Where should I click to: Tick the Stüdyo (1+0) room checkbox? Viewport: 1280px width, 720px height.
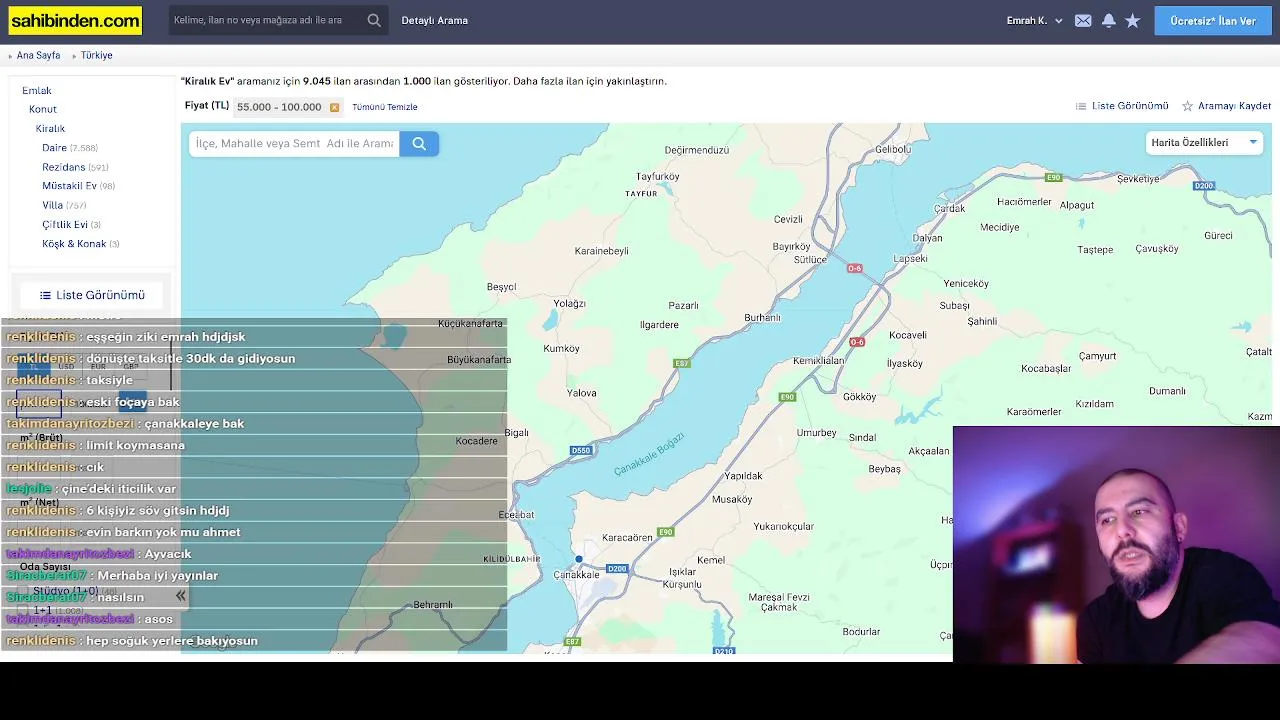(x=22, y=591)
